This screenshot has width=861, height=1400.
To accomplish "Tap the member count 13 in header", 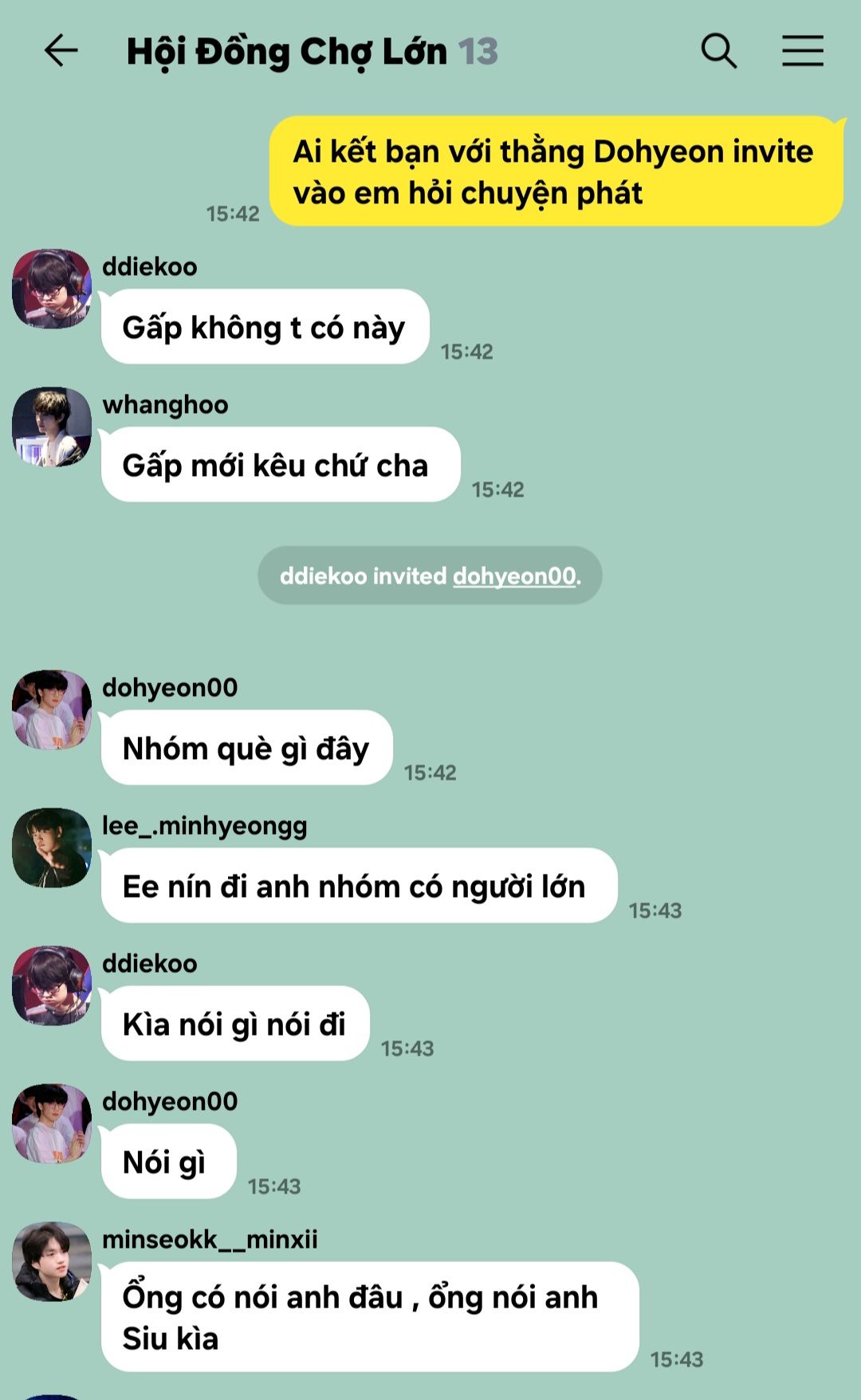I will click(x=478, y=52).
